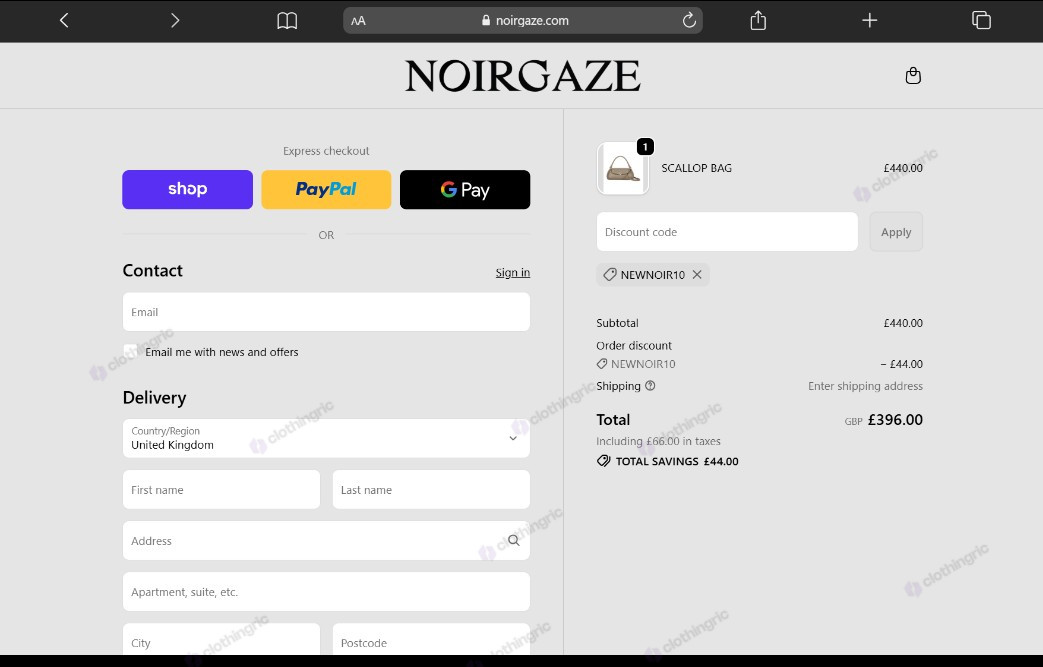The height and width of the screenshot is (667, 1043).
Task: Apply the discount code
Action: click(x=896, y=232)
